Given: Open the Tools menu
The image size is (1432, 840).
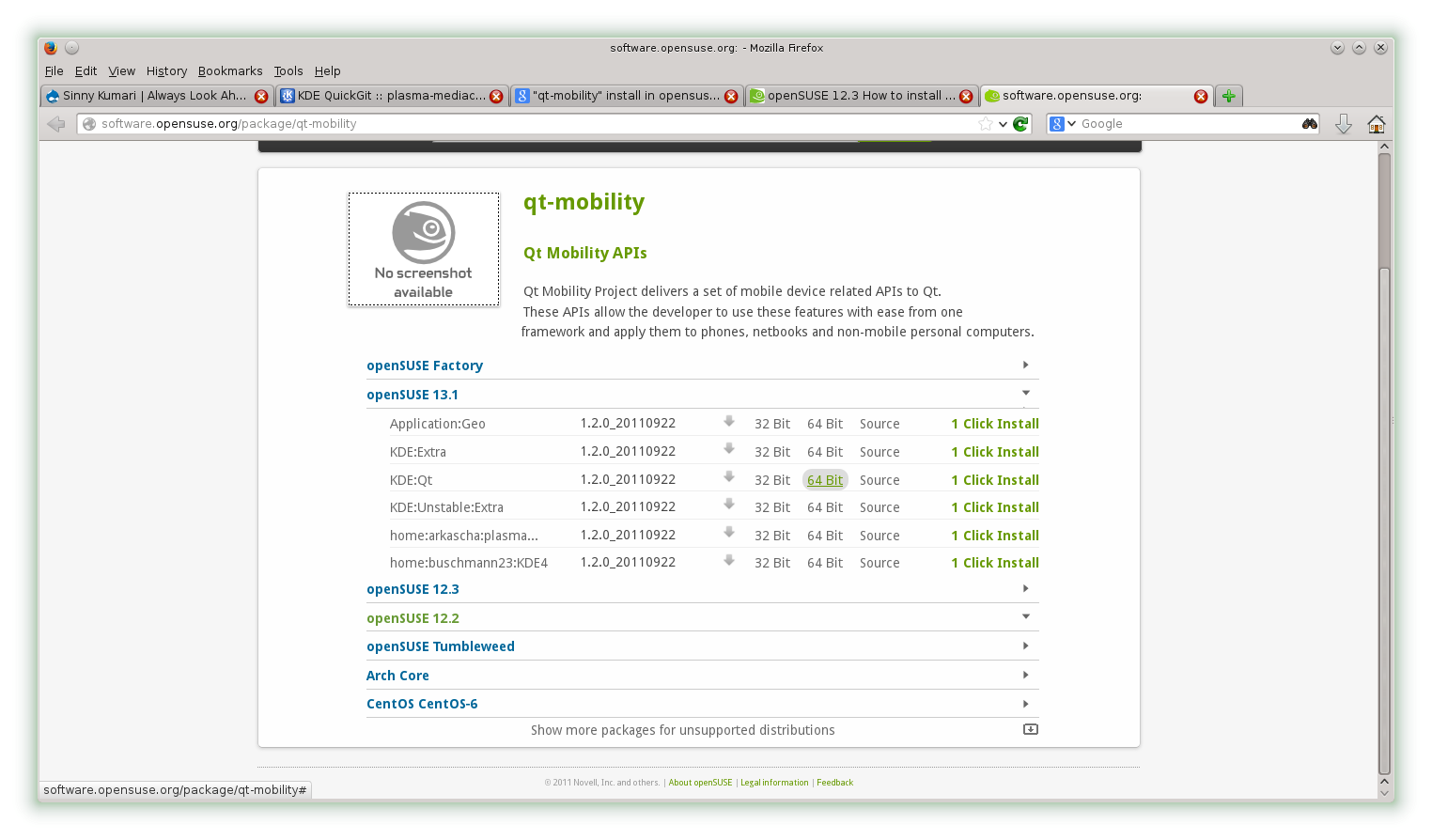Looking at the screenshot, I should (288, 71).
